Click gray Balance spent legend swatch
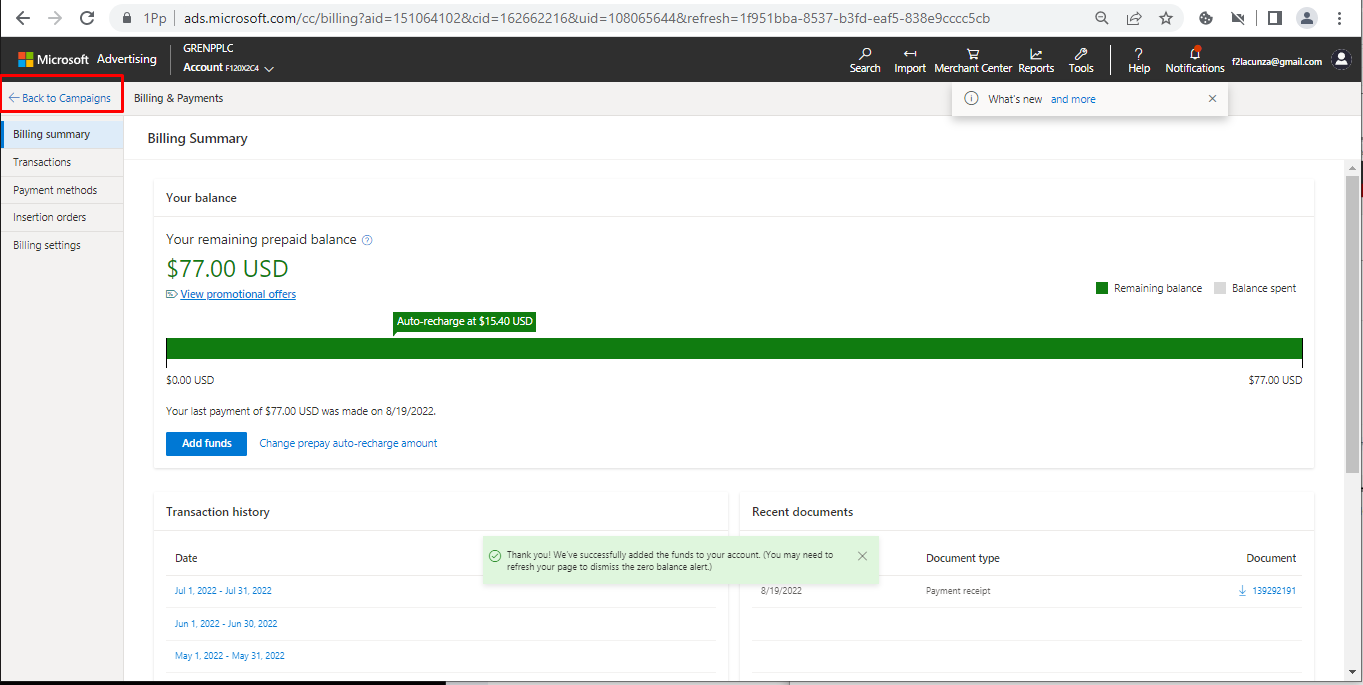This screenshot has width=1363, height=685. click(1220, 288)
